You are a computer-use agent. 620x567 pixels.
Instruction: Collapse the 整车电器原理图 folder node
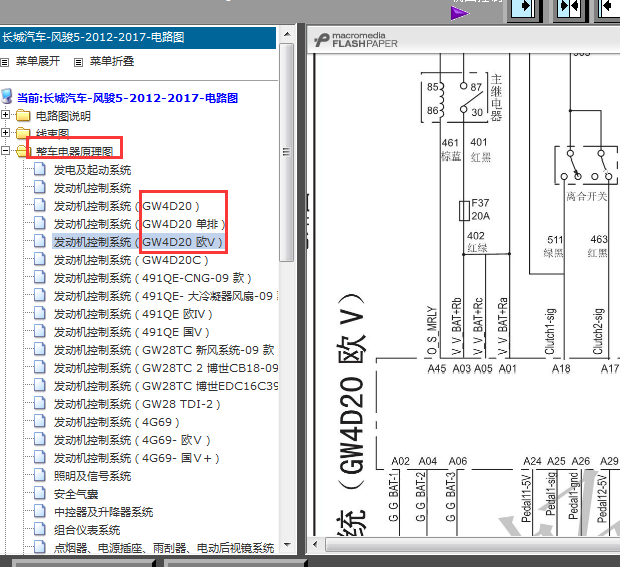click(6, 151)
